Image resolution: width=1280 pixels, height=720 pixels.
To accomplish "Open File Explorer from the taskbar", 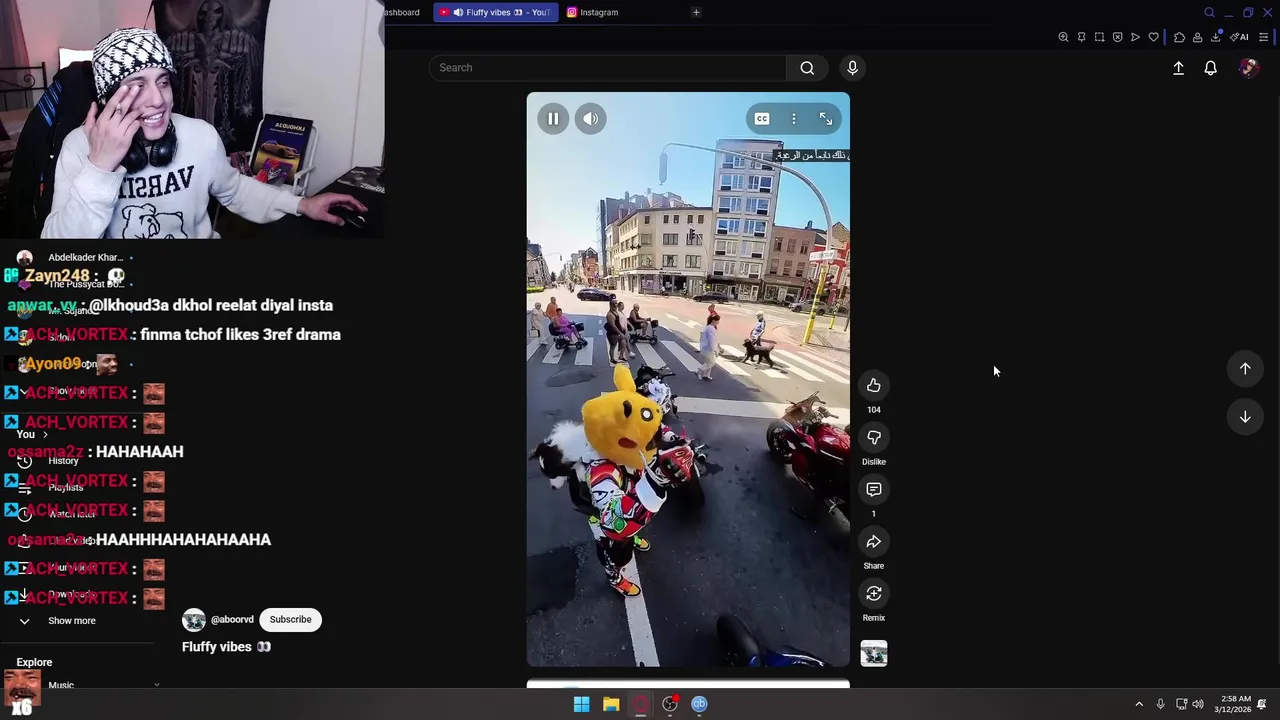I will 611,704.
